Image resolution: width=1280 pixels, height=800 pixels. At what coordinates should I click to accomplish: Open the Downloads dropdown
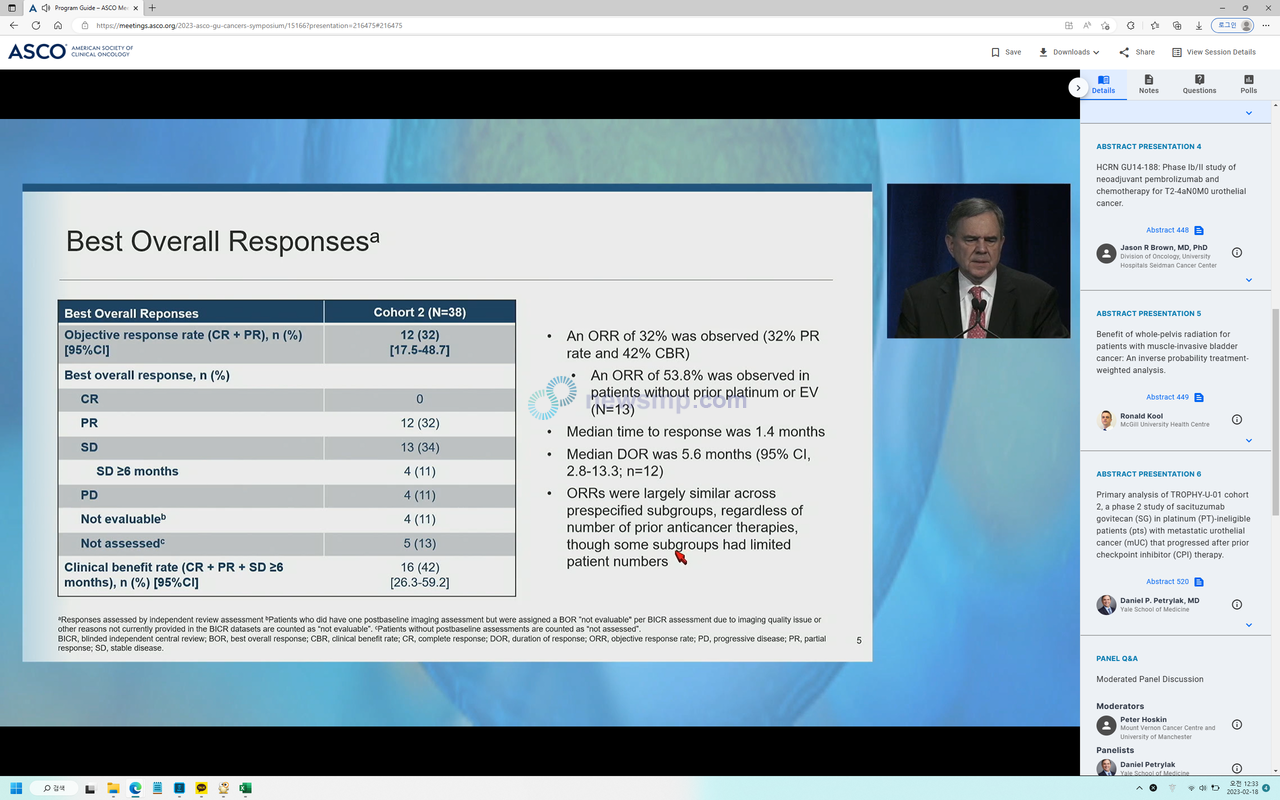1069,52
